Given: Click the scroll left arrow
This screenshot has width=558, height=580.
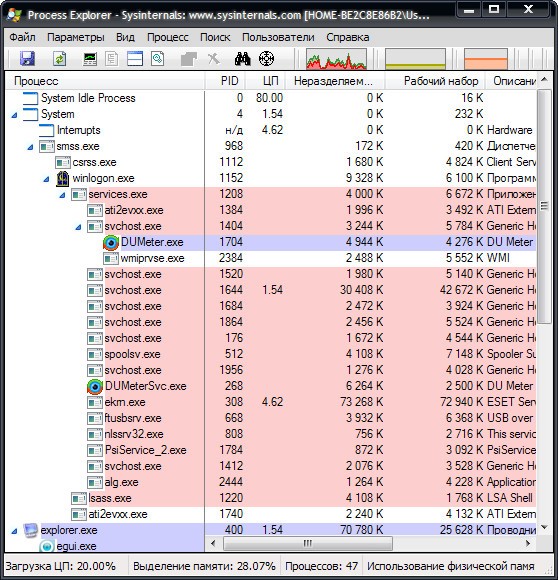Looking at the screenshot, I should tap(213, 543).
